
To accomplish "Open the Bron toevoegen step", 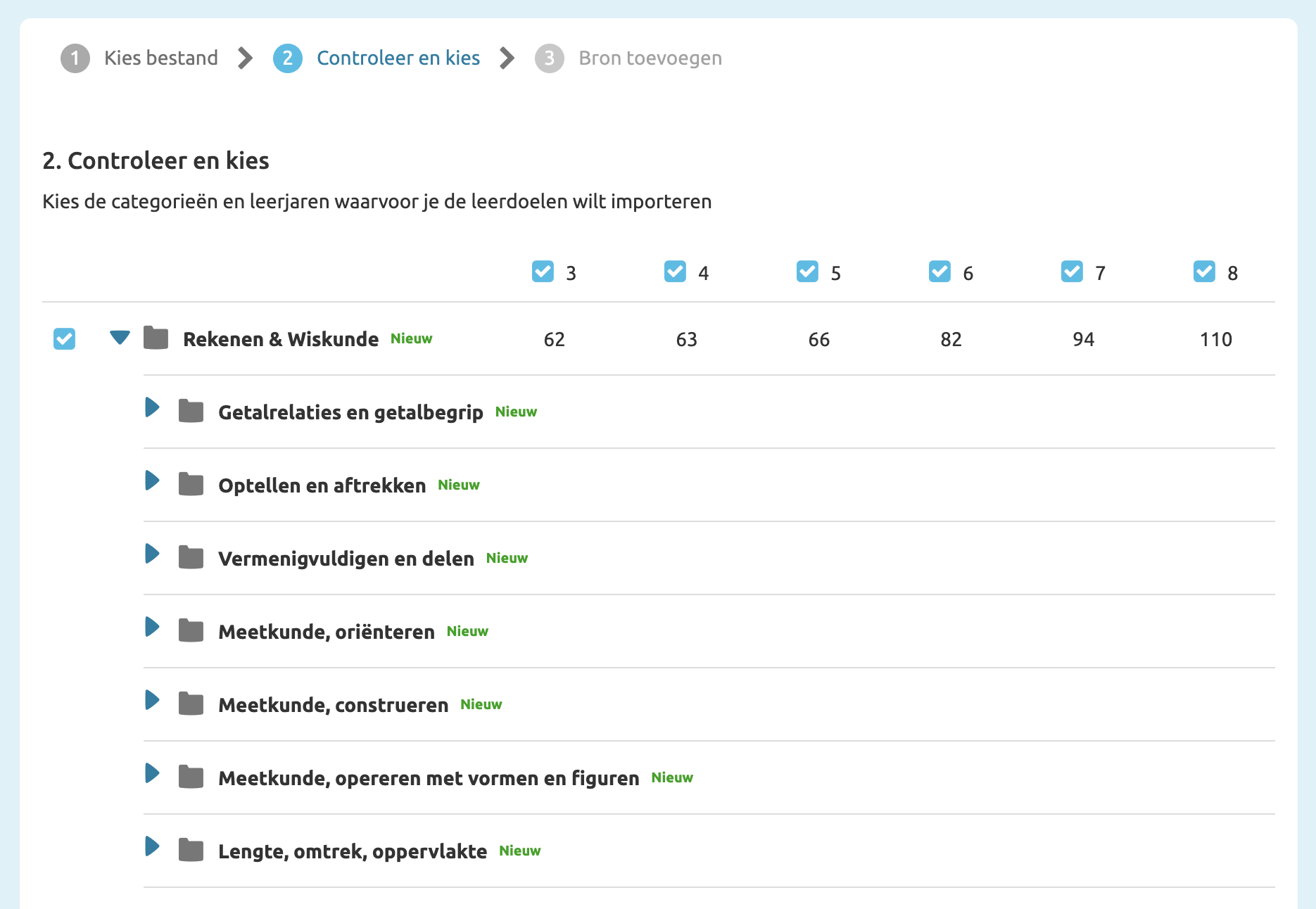I will pyautogui.click(x=649, y=58).
